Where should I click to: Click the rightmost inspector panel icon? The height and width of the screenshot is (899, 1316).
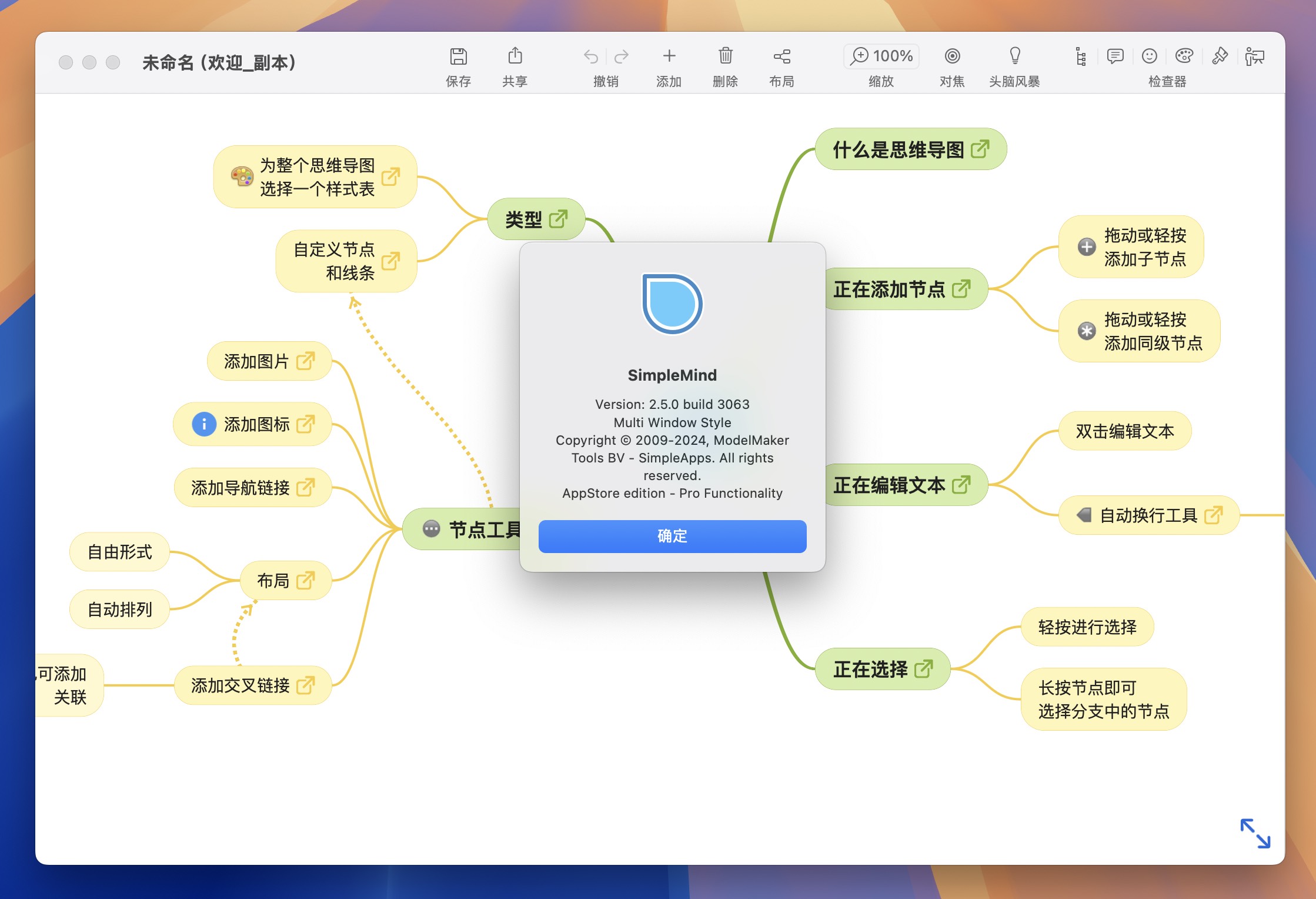pyautogui.click(x=1255, y=56)
